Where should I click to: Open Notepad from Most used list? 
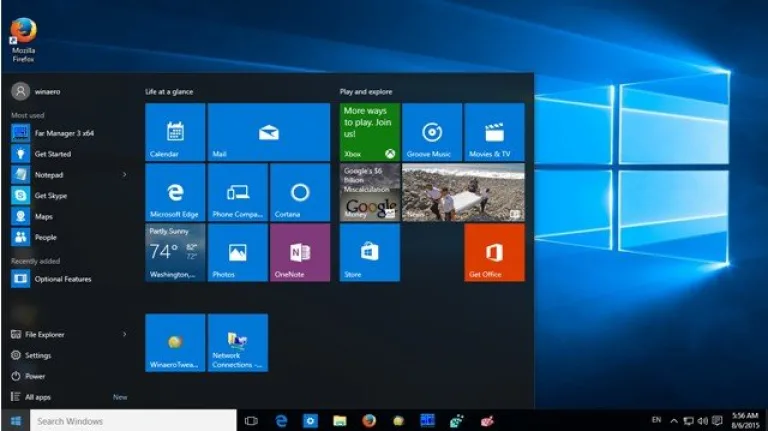click(37, 174)
